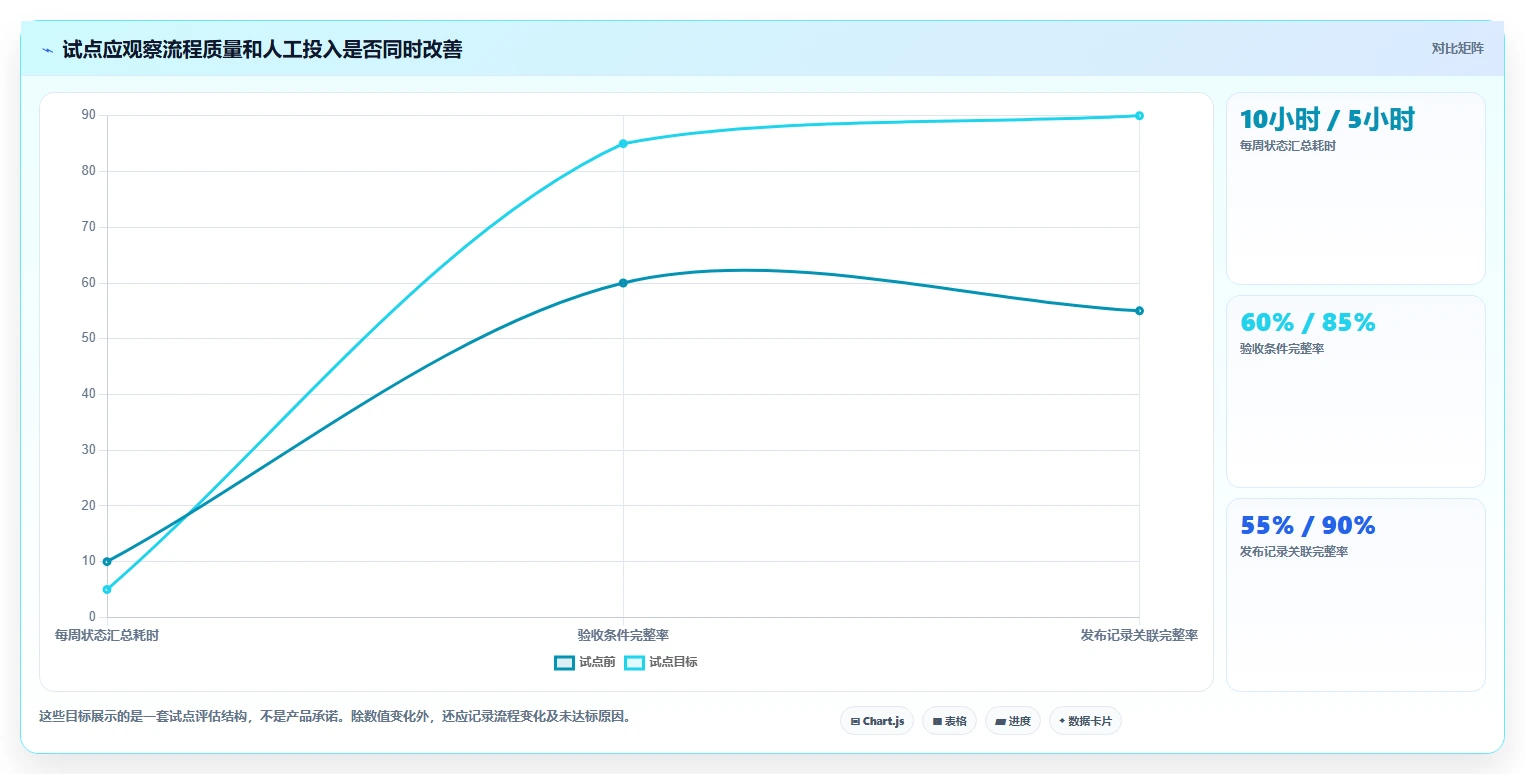The height and width of the screenshot is (774, 1525).
Task: Click the 试点前 point at 验收条件完整率 (60)
Action: click(x=623, y=283)
